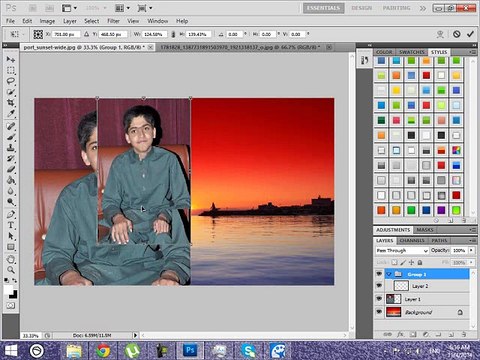
Task: Switch to warp mode icon
Action: [440, 34]
